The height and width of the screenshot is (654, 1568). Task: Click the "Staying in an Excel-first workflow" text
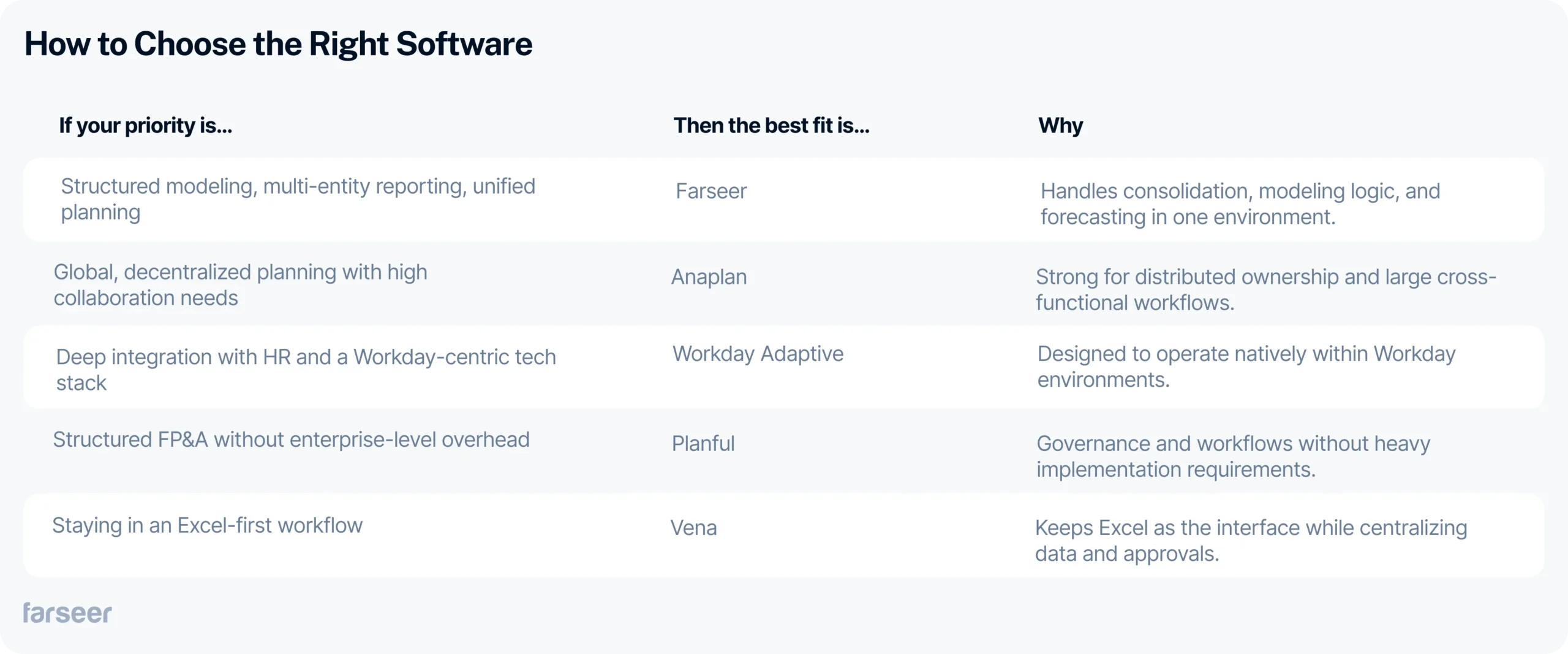coord(207,526)
